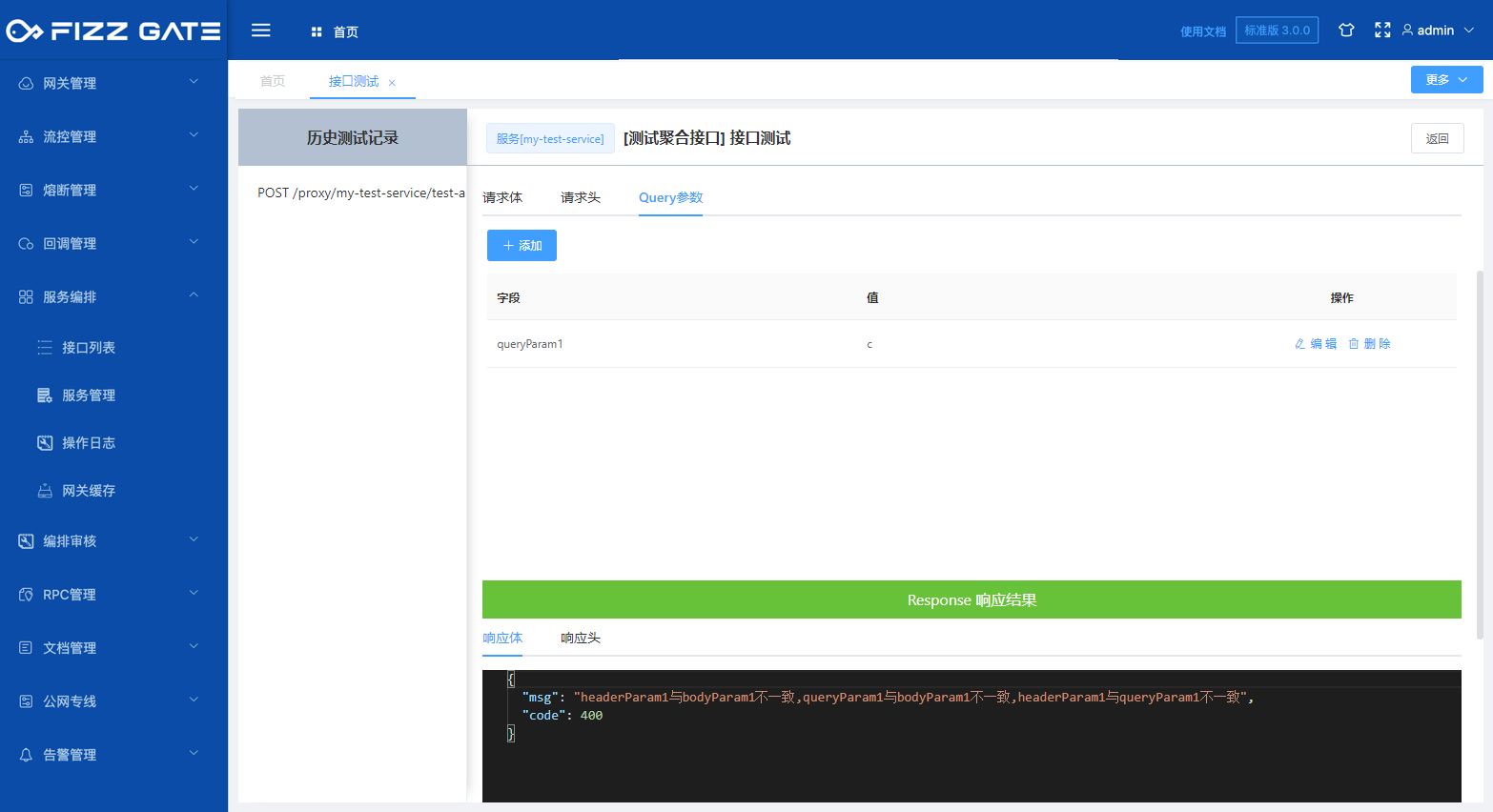
Task: Click the 首页 grid icon in header
Action: point(317,32)
